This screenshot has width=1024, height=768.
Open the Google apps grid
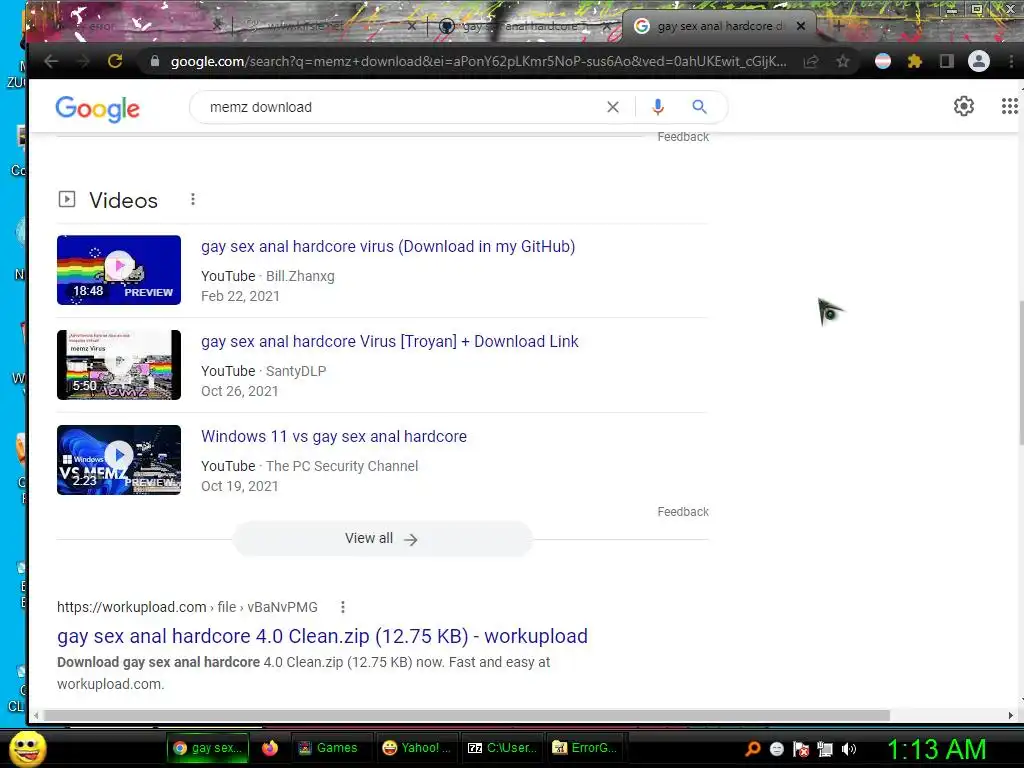click(x=1010, y=106)
